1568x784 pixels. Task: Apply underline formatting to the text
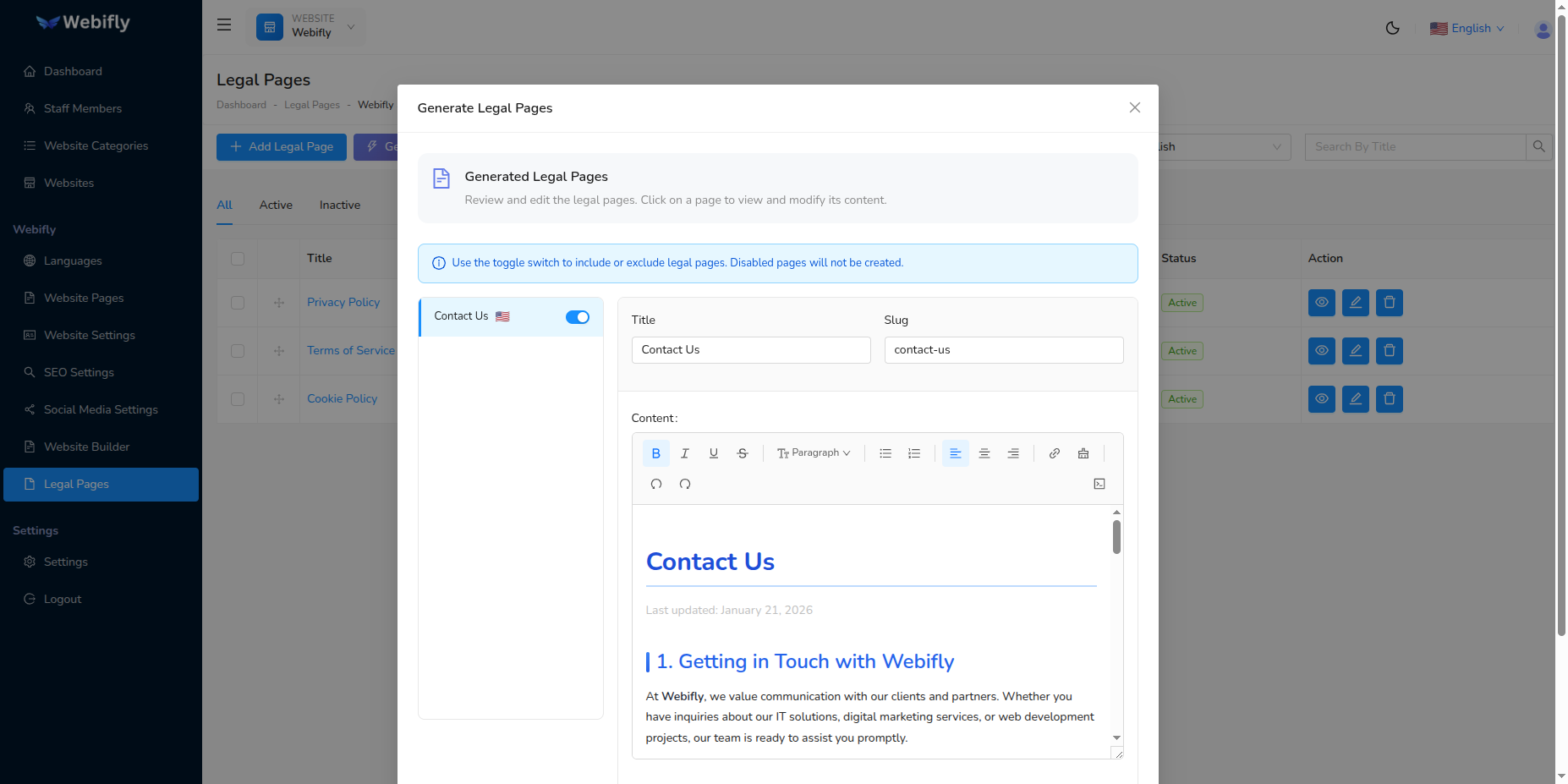point(713,452)
